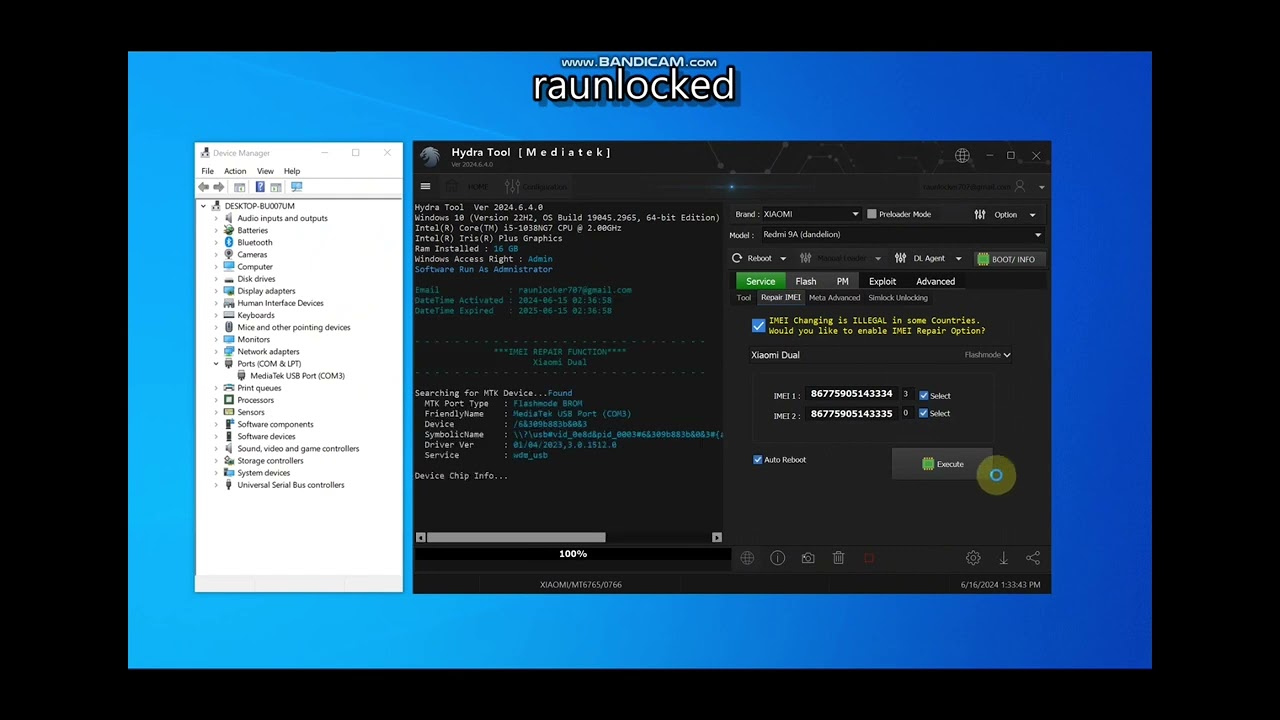Click the horizontal scrollbar thumb in log
The height and width of the screenshot is (720, 1280).
[516, 537]
